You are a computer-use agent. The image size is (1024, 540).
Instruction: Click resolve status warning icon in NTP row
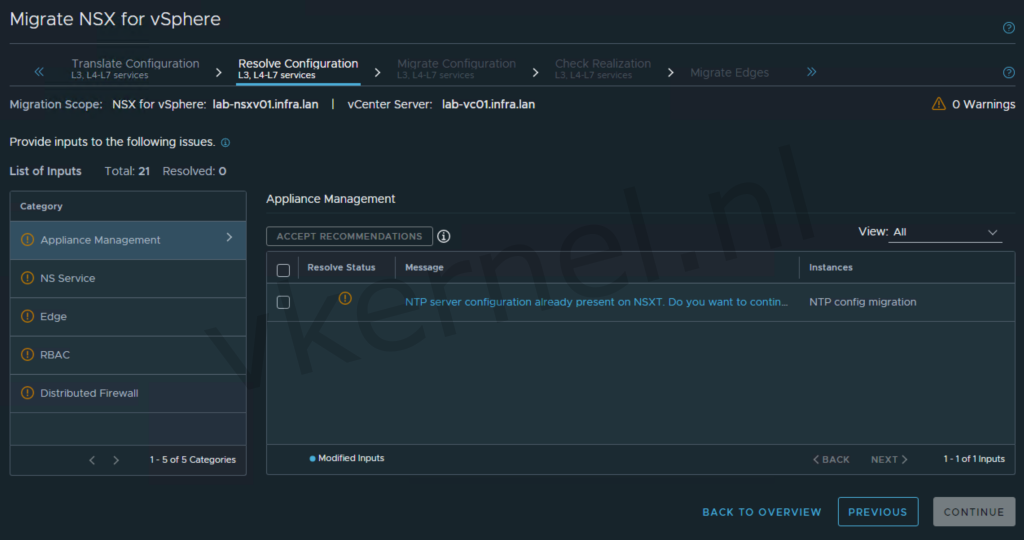tap(345, 298)
